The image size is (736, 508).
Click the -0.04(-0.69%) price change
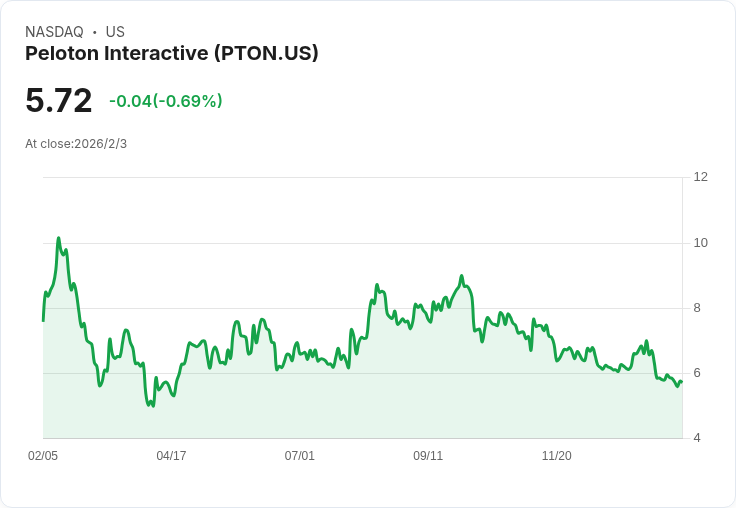[x=166, y=101]
